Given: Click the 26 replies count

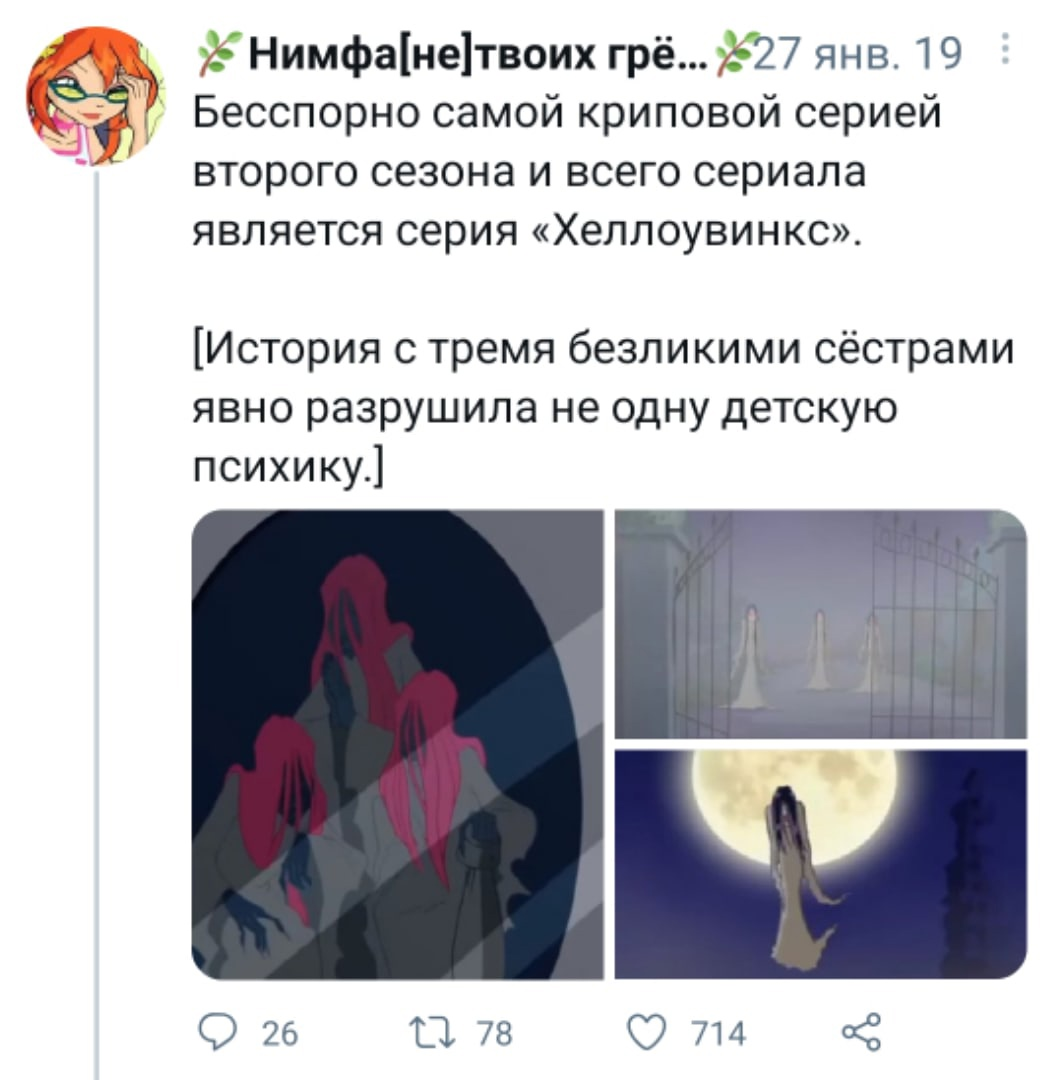Looking at the screenshot, I should [280, 1033].
